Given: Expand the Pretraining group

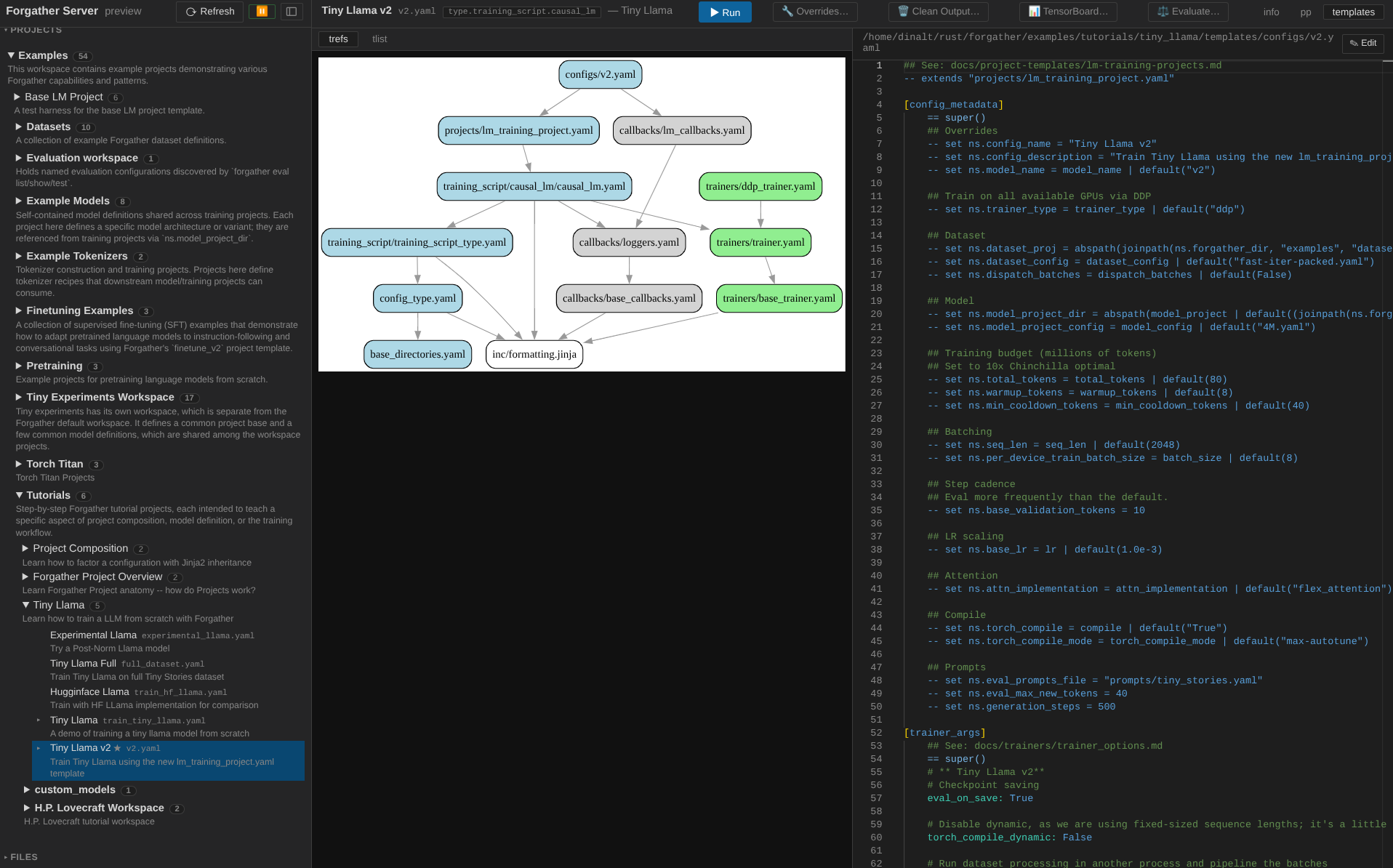Looking at the screenshot, I should click(x=19, y=366).
